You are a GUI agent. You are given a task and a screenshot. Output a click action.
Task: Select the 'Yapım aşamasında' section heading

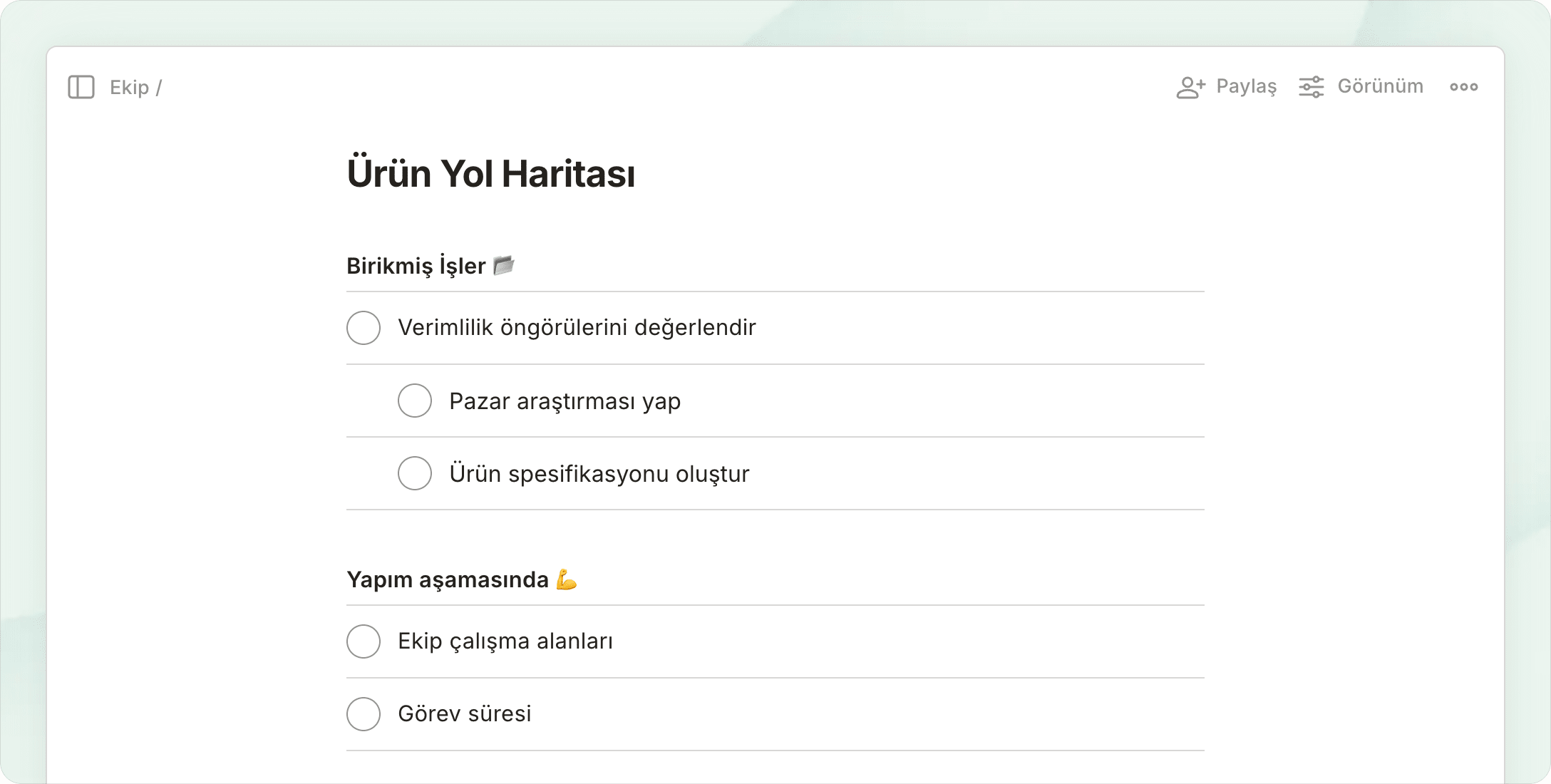coord(448,579)
